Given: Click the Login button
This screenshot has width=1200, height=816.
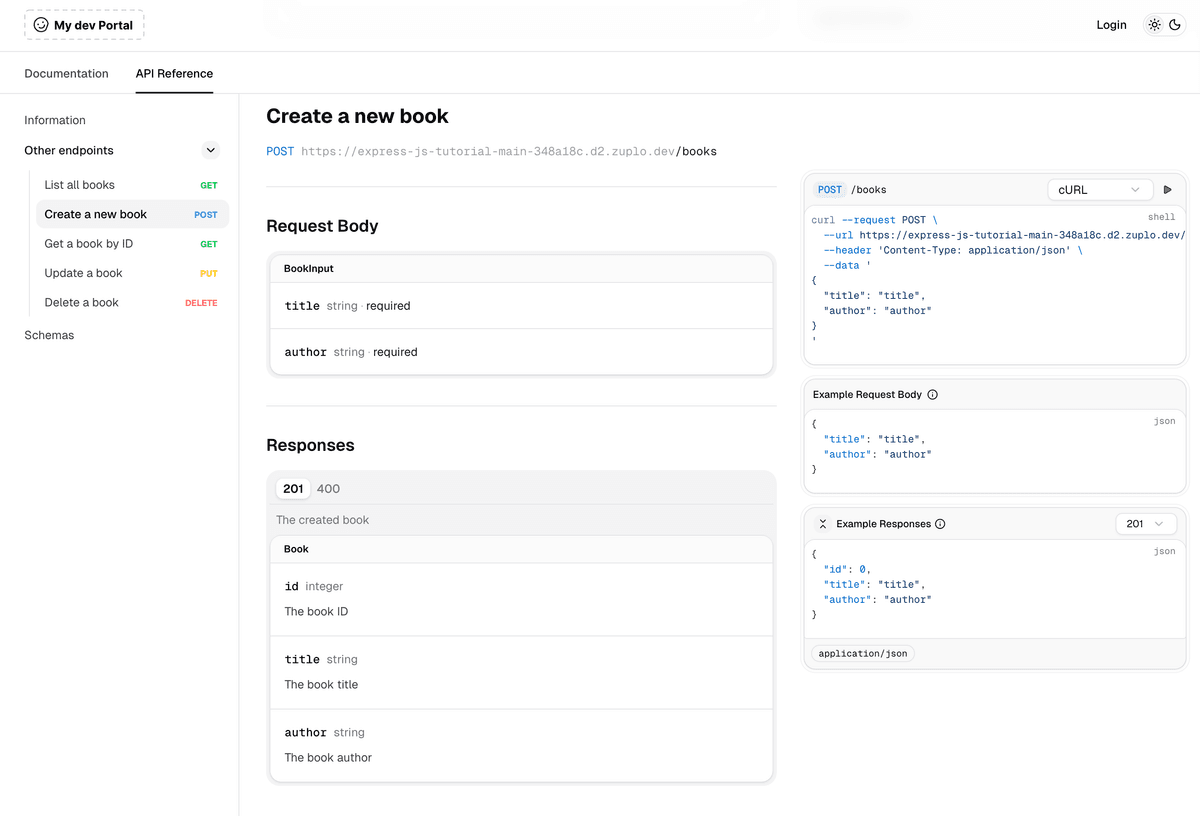Looking at the screenshot, I should click(1111, 24).
